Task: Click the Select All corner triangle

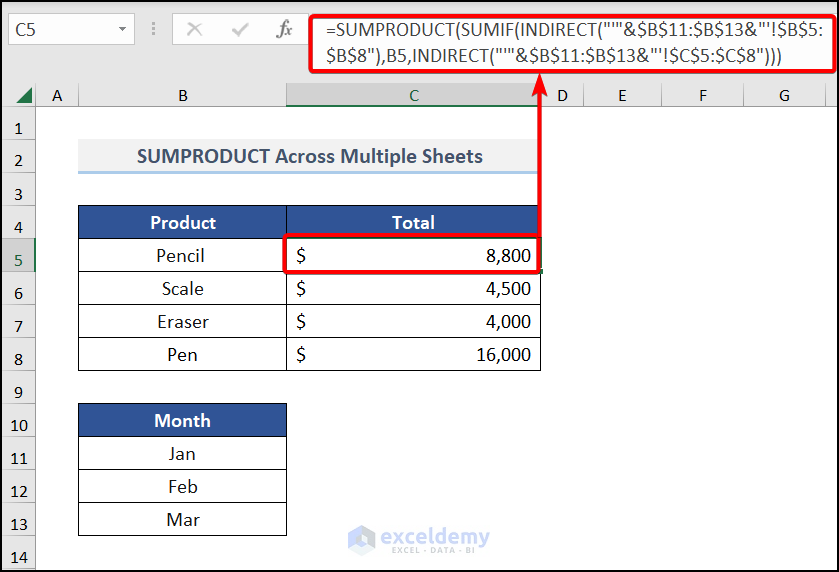Action: (24, 96)
